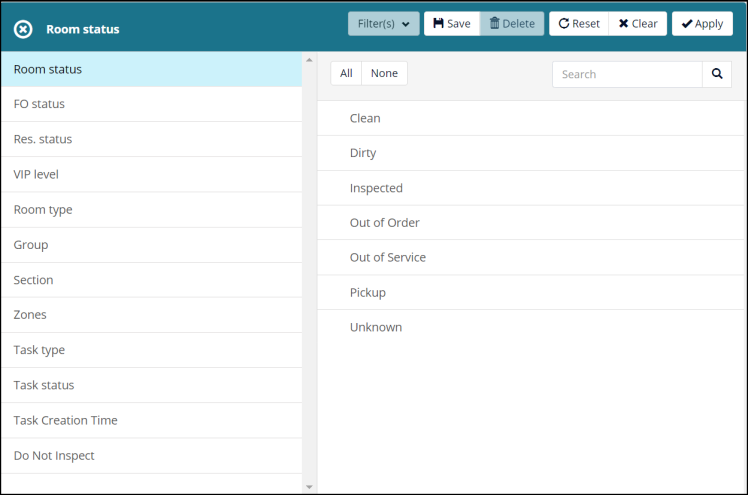Click the category list scroll up arrow
Viewport: 748px width, 495px height.
point(309,60)
